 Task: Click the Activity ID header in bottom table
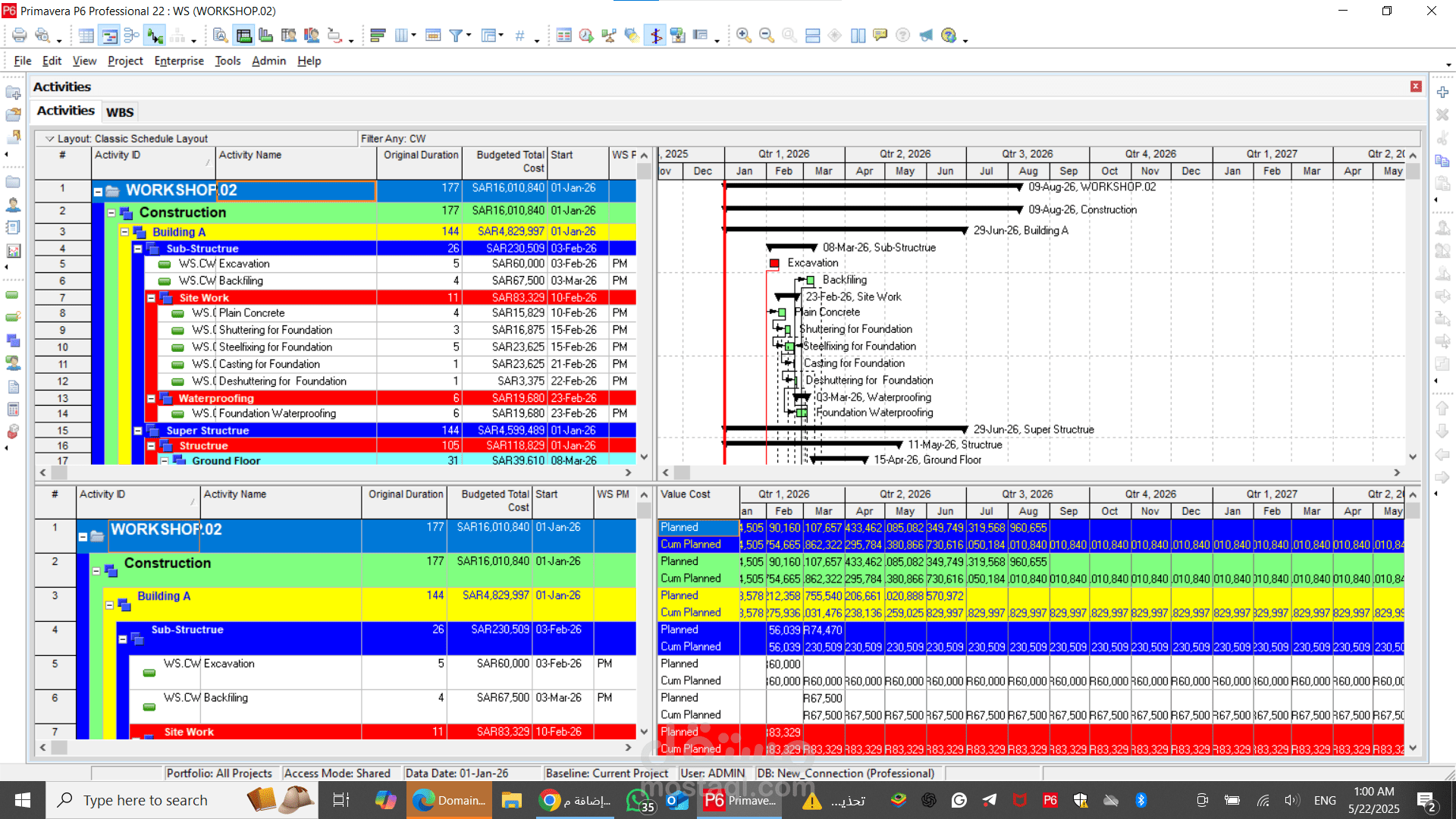[139, 502]
